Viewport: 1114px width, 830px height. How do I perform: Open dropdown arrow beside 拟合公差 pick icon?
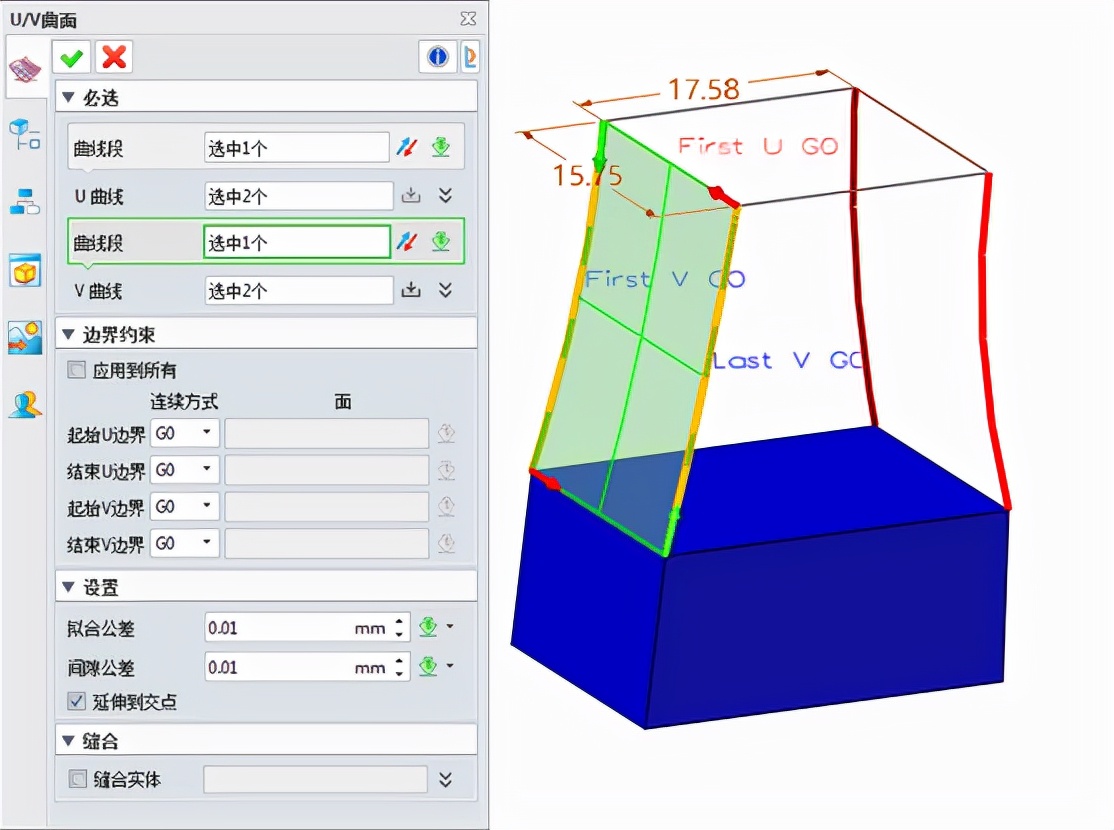click(x=450, y=627)
